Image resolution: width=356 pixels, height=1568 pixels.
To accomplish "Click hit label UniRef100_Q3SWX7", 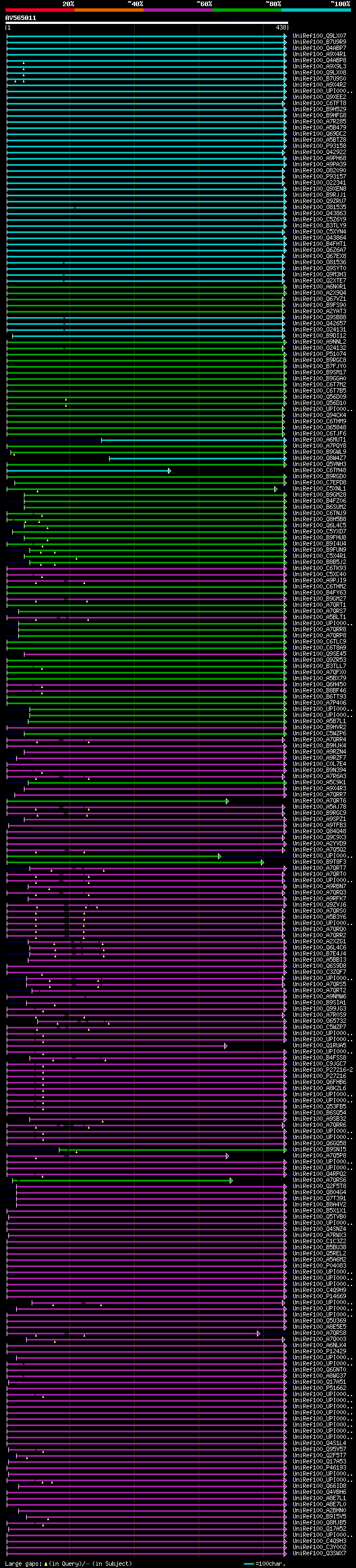I will 319,1554.
